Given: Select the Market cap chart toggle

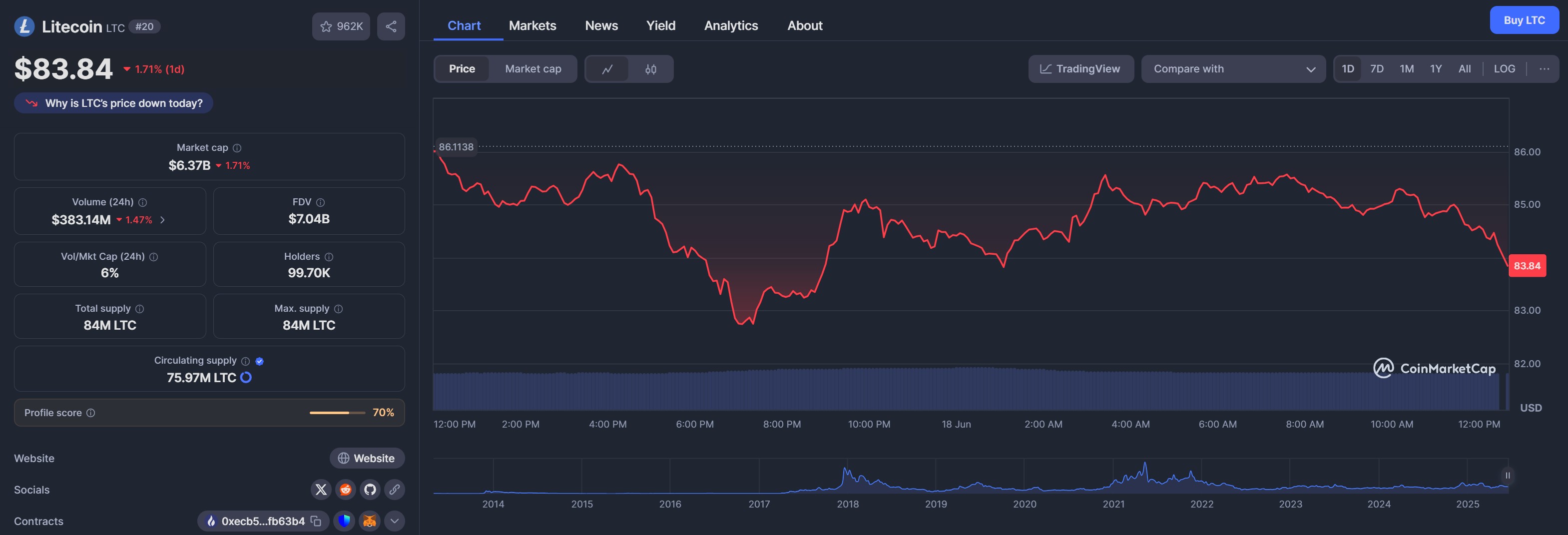Looking at the screenshot, I should point(533,69).
